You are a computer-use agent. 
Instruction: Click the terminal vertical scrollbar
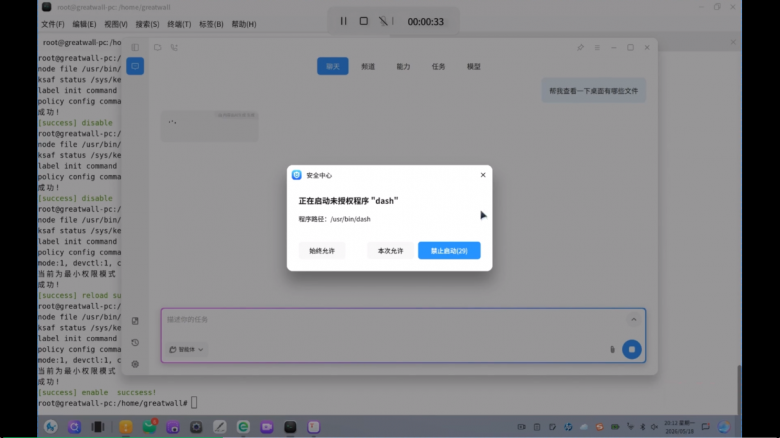[x=739, y=391]
